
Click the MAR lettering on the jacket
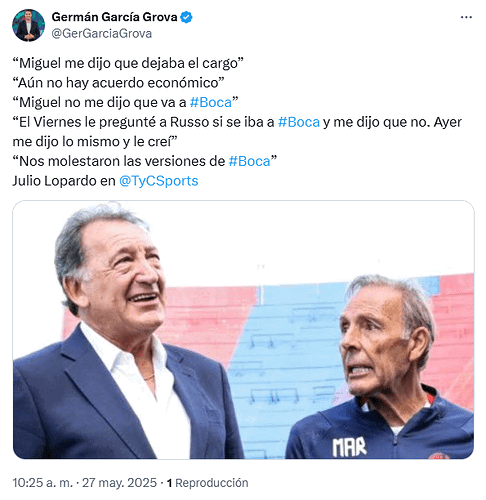(x=349, y=447)
